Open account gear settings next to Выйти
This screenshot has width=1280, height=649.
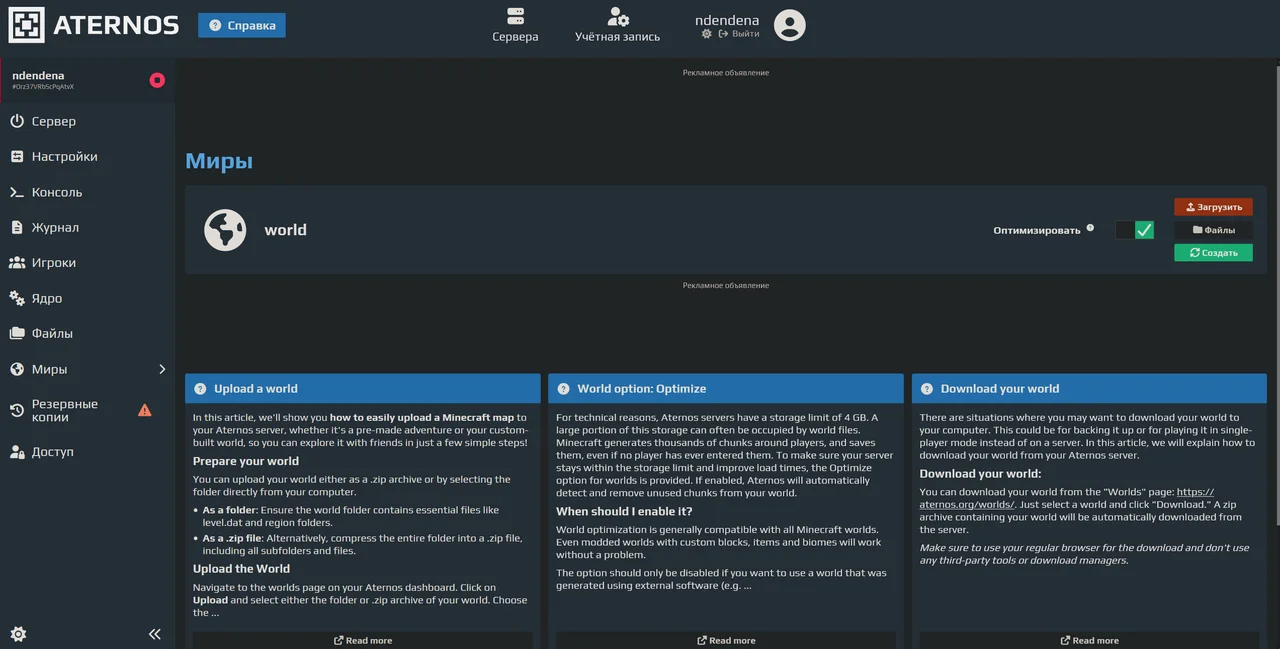click(x=707, y=34)
